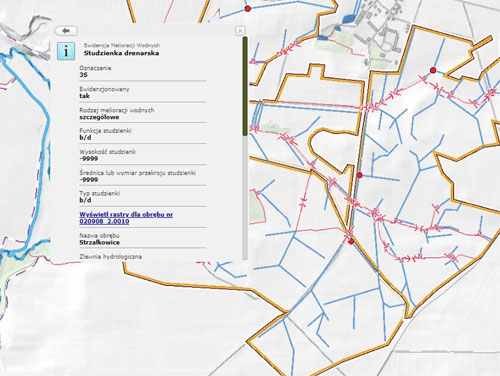
Task: Select the 'Studzienka drenarska' title text
Action: tap(121, 53)
